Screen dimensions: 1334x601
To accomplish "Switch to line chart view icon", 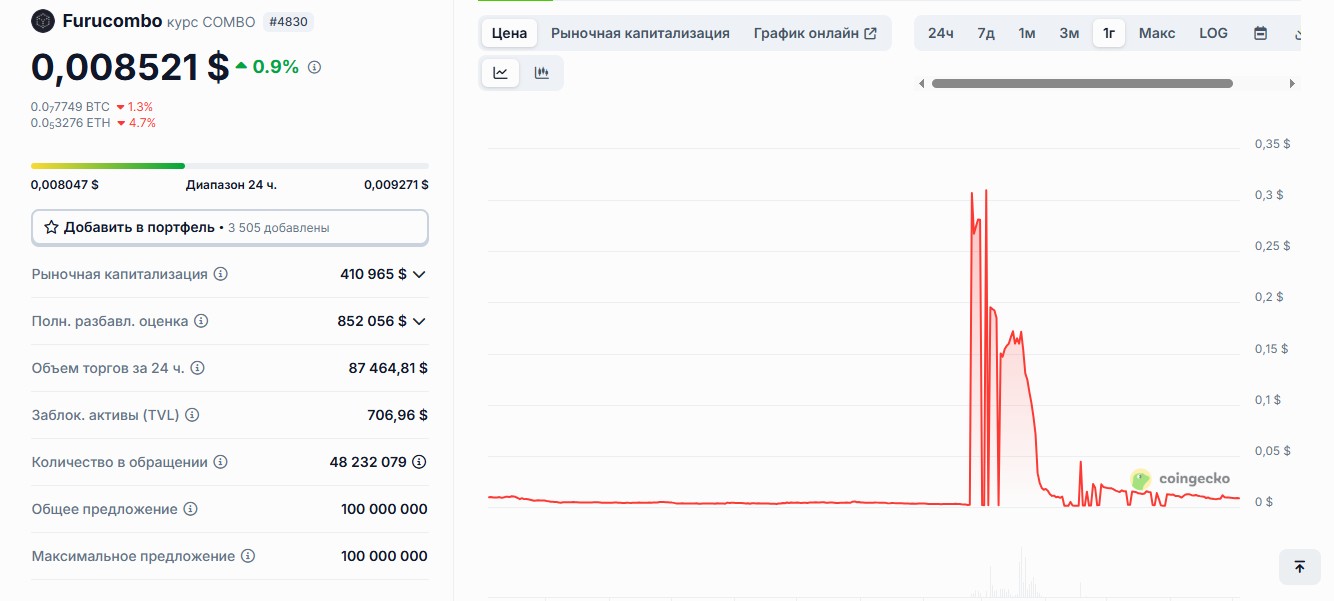I will [x=500, y=73].
